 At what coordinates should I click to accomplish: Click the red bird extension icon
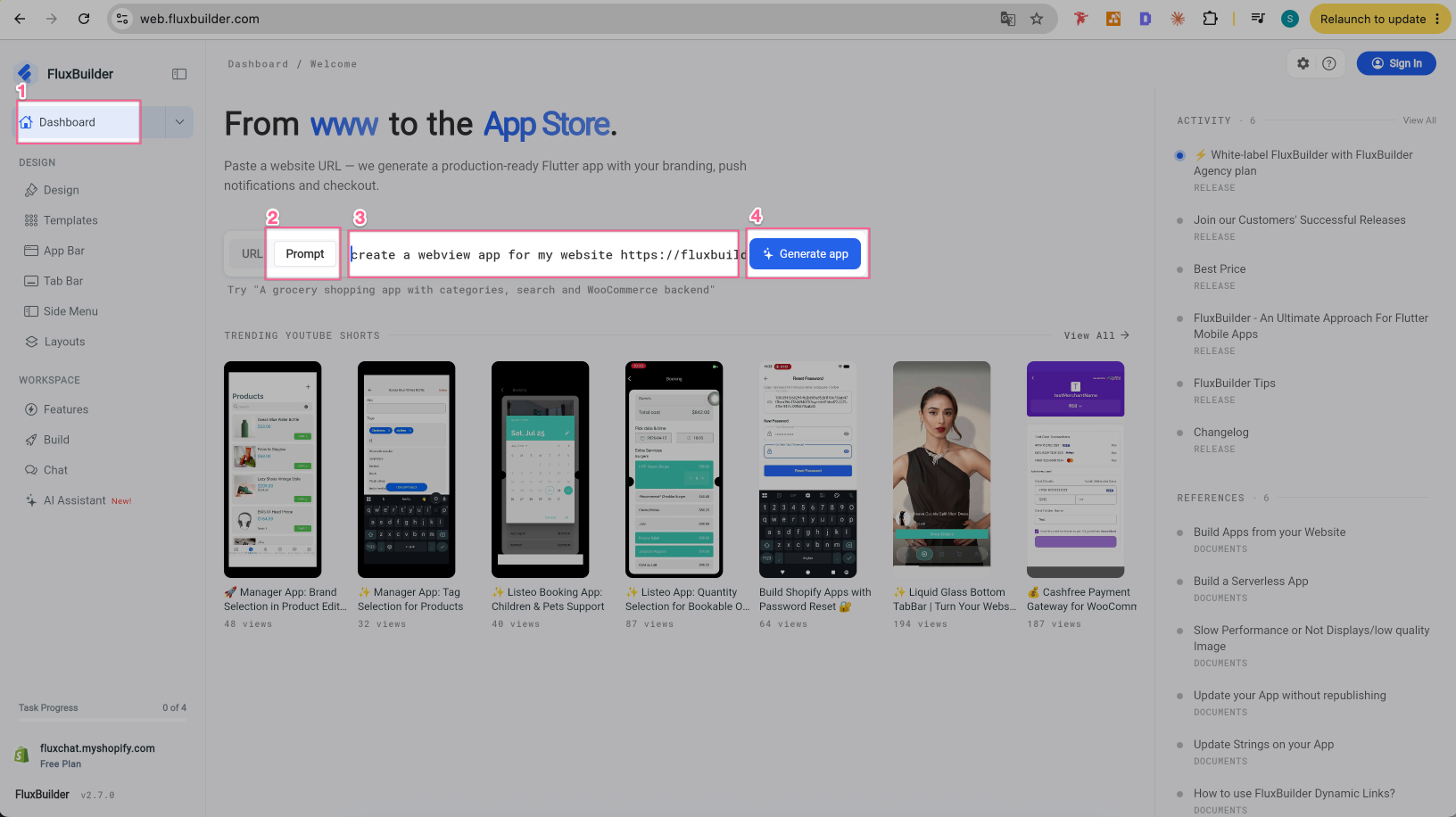click(x=1081, y=19)
